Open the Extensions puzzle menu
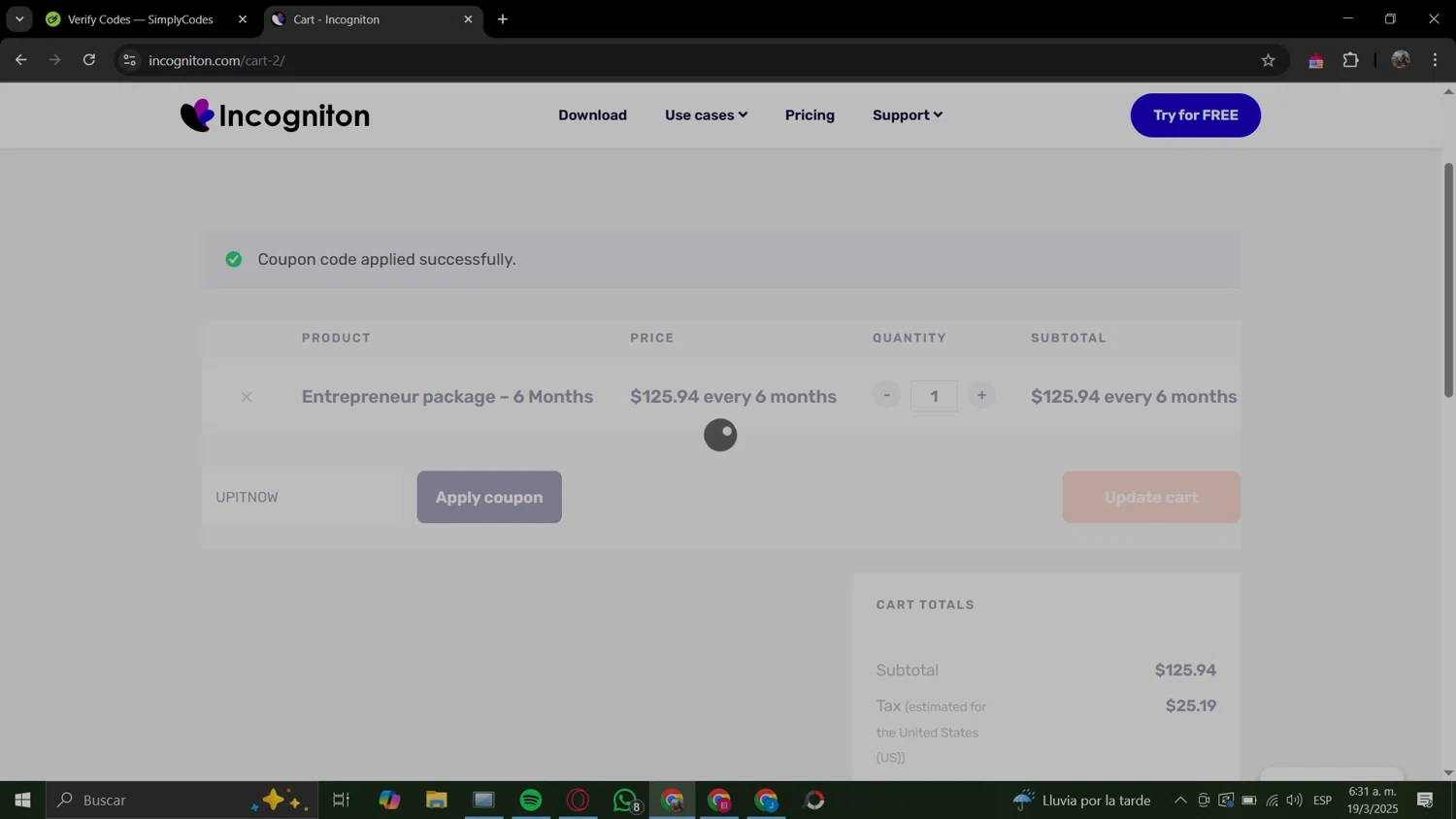 pos(1350,60)
